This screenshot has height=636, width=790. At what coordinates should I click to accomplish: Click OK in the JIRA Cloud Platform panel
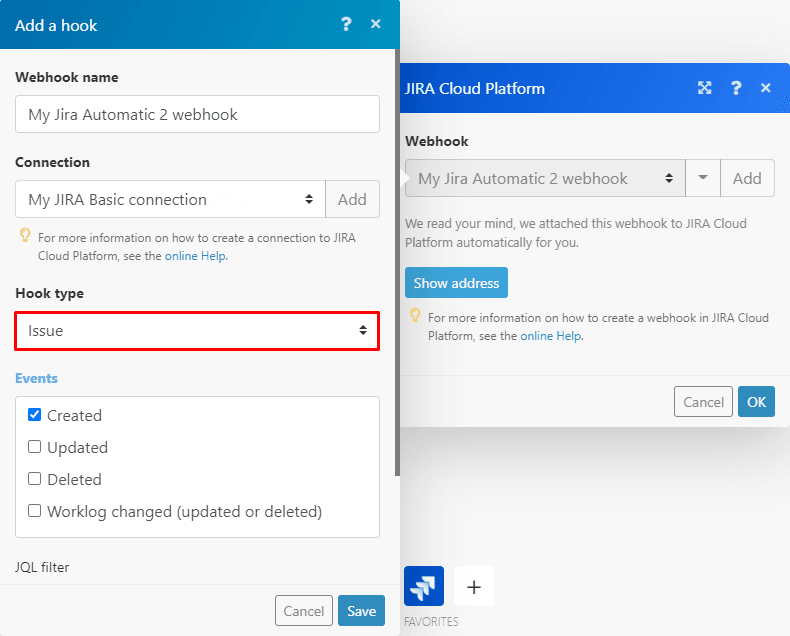756,402
